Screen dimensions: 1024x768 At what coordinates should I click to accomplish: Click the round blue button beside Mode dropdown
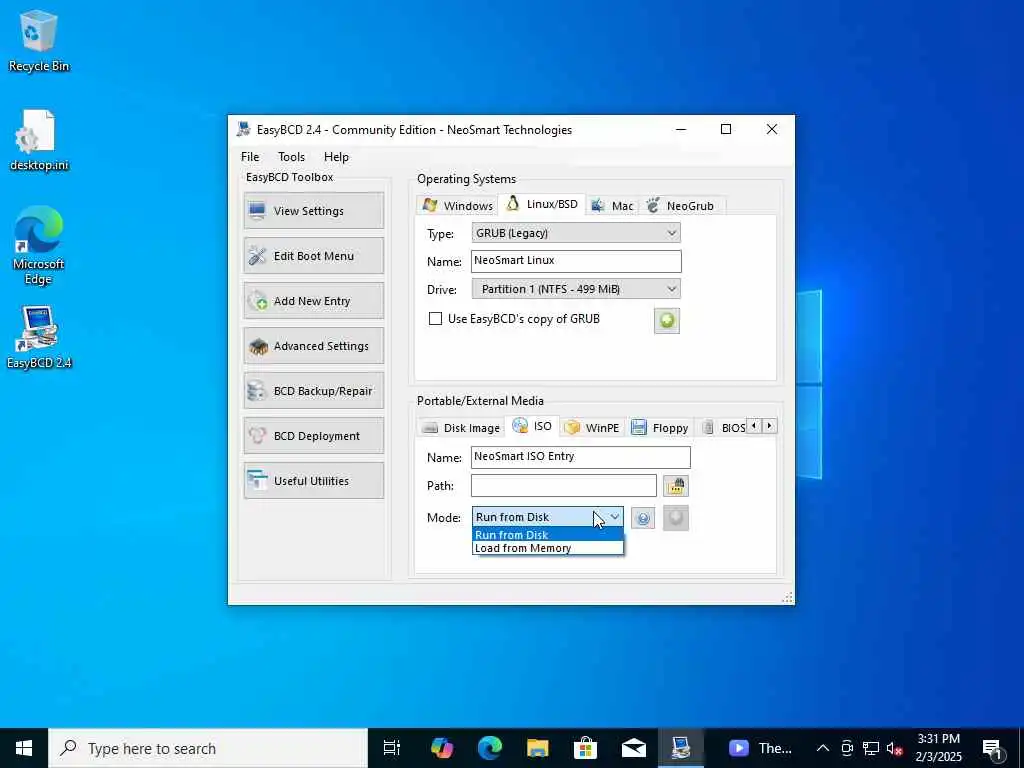[x=643, y=519]
